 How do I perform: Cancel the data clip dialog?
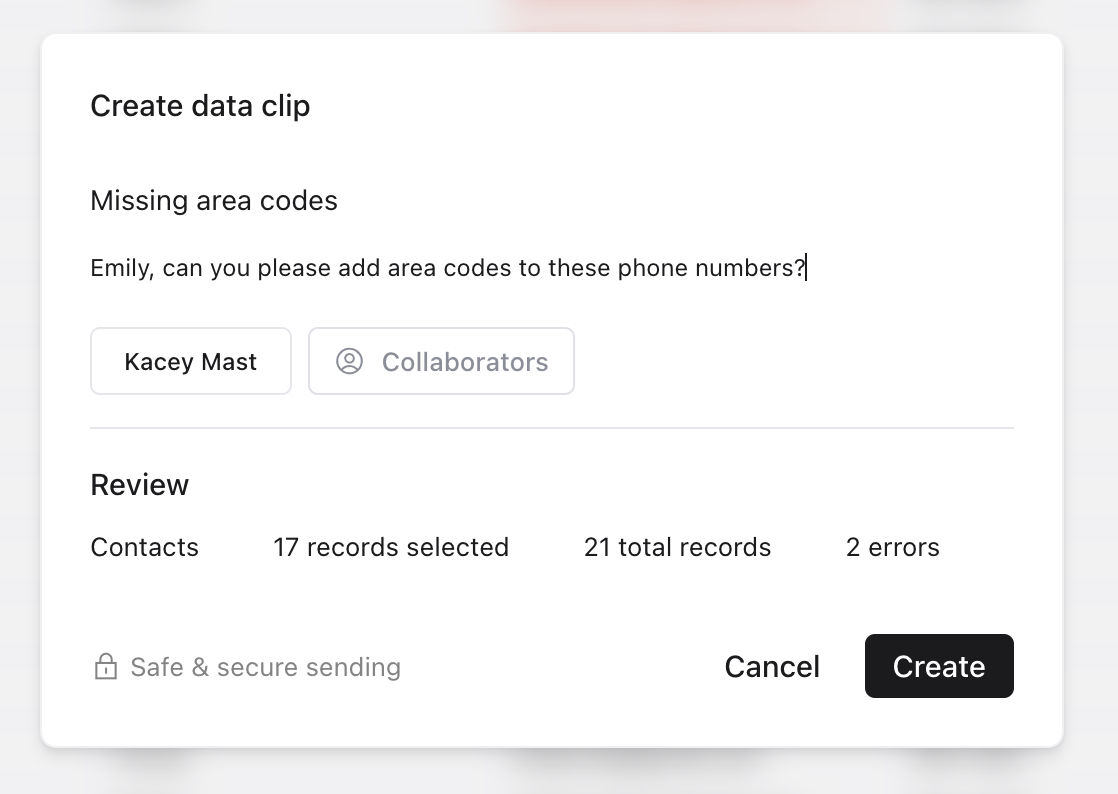pyautogui.click(x=772, y=667)
